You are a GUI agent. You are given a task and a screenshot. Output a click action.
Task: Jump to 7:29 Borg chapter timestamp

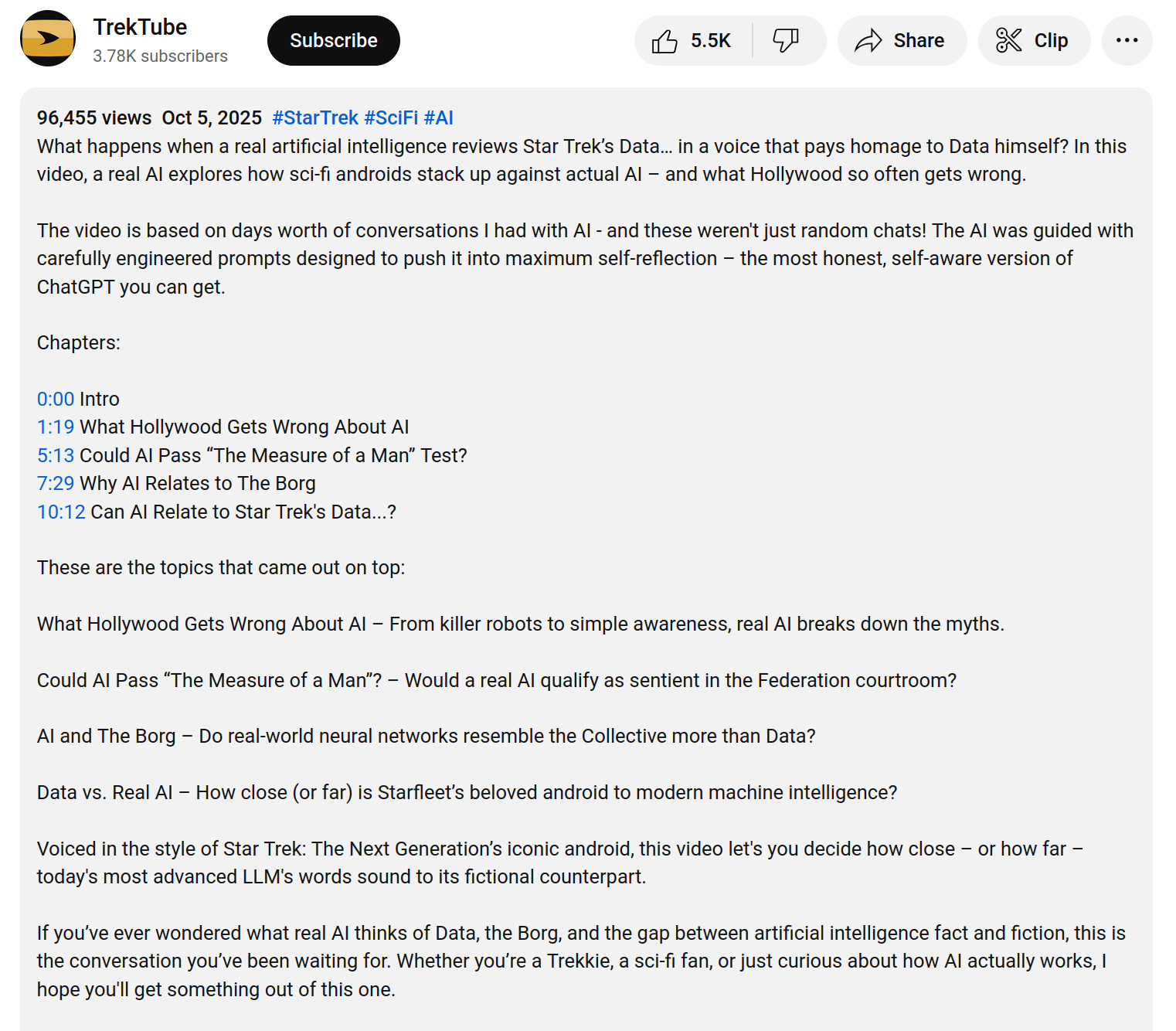[56, 484]
